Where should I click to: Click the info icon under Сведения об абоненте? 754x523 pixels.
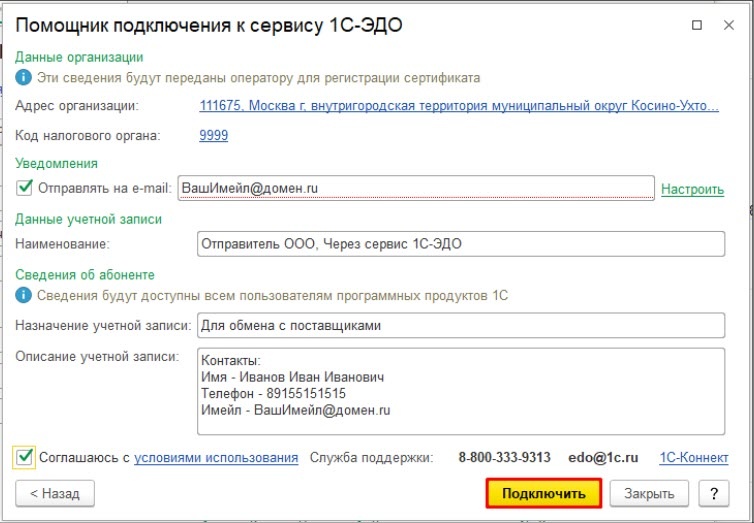pyautogui.click(x=24, y=295)
